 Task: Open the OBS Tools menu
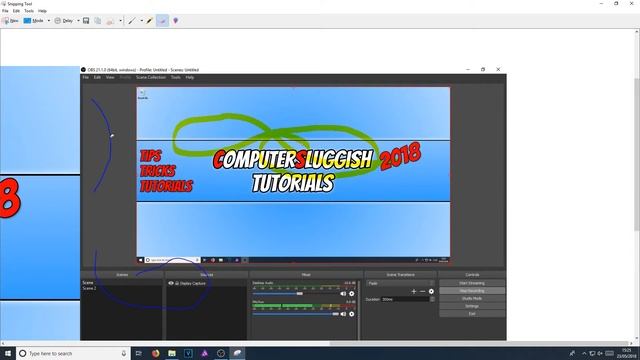tap(176, 77)
